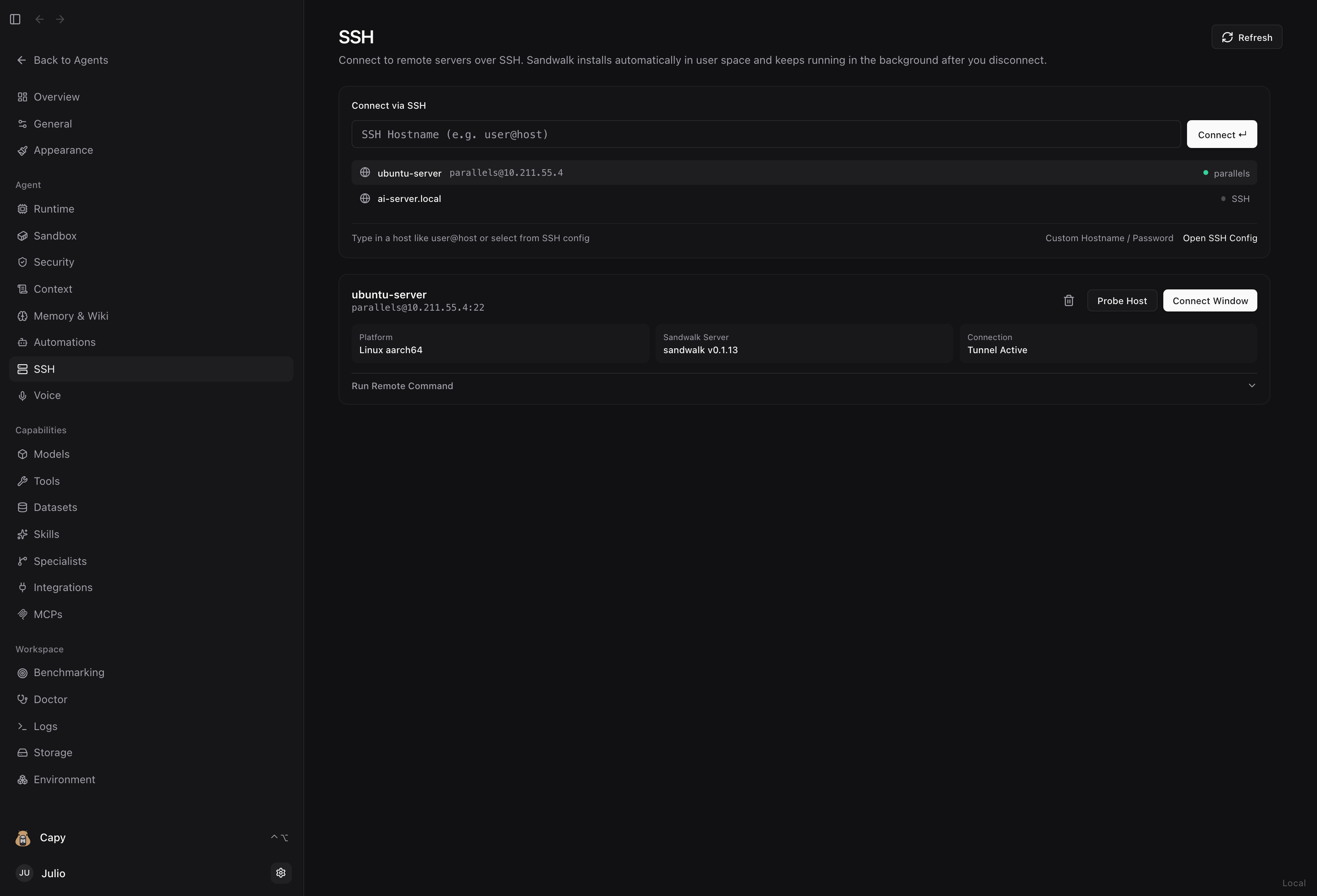The image size is (1317, 896).
Task: Click the Capy agent avatar
Action: [23, 838]
